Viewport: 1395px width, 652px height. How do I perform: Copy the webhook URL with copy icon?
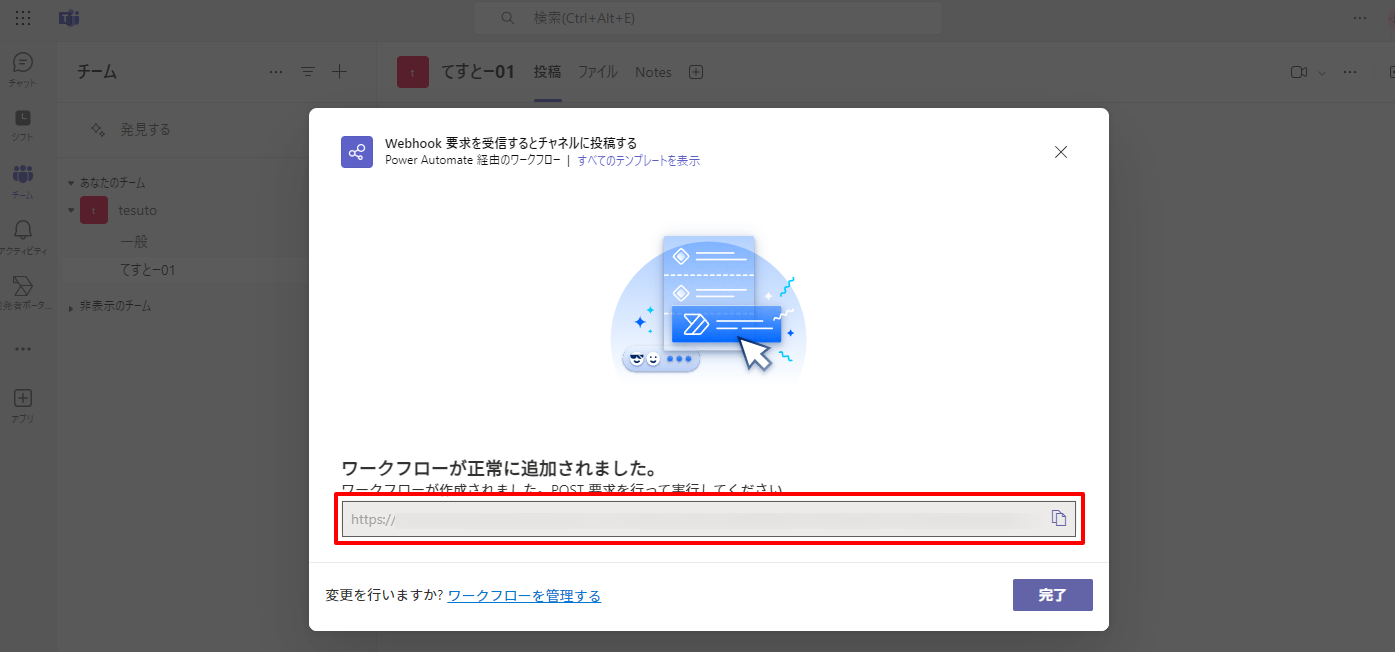(x=1058, y=518)
